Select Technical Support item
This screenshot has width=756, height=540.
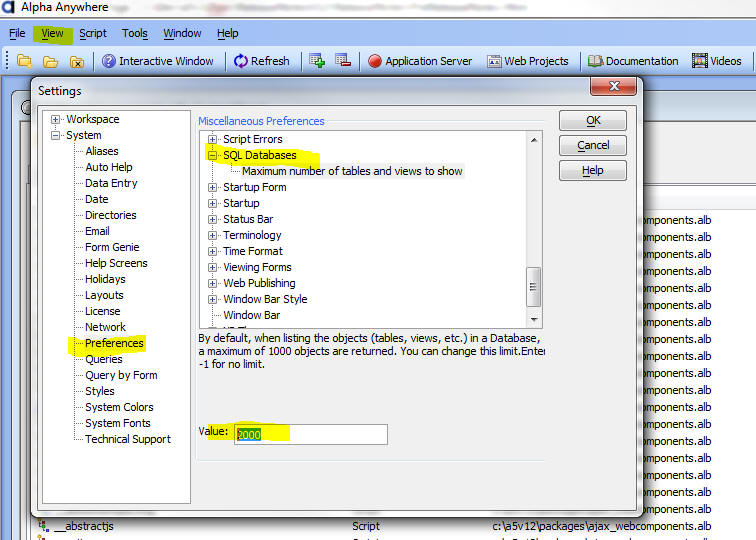tap(128, 439)
